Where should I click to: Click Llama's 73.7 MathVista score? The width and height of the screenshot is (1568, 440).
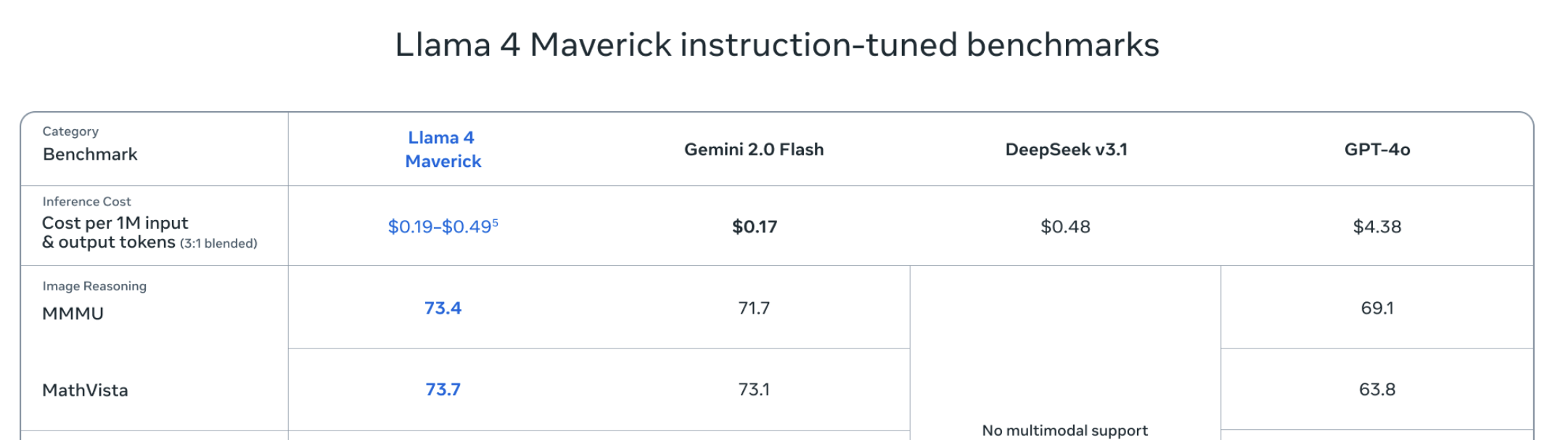click(x=443, y=390)
